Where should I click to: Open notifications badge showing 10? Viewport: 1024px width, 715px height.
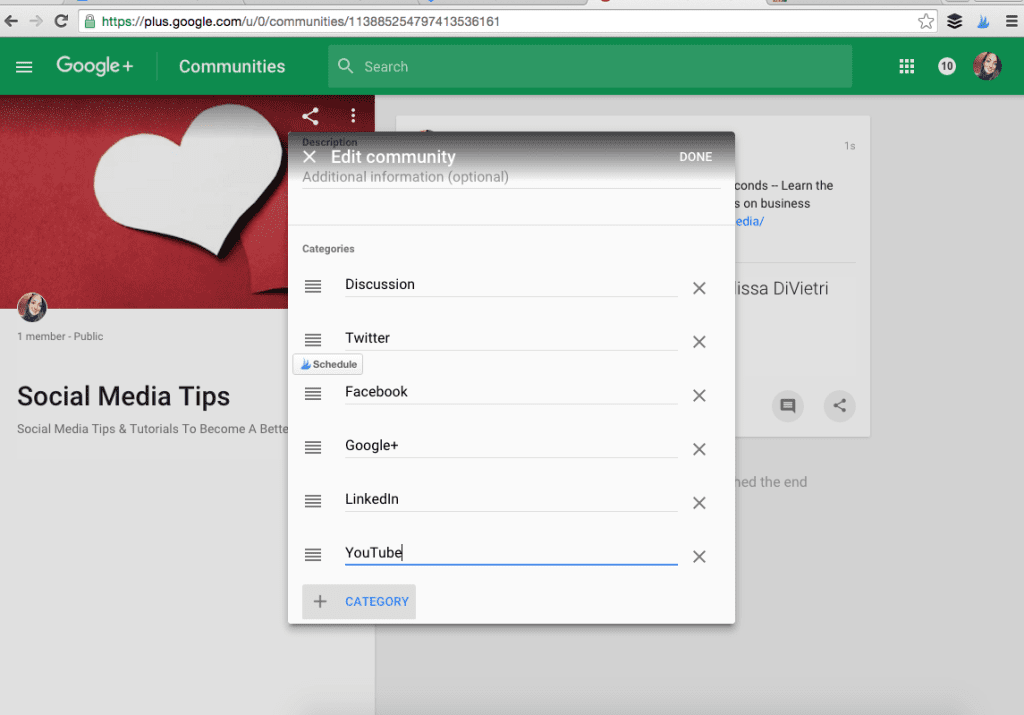[946, 67]
